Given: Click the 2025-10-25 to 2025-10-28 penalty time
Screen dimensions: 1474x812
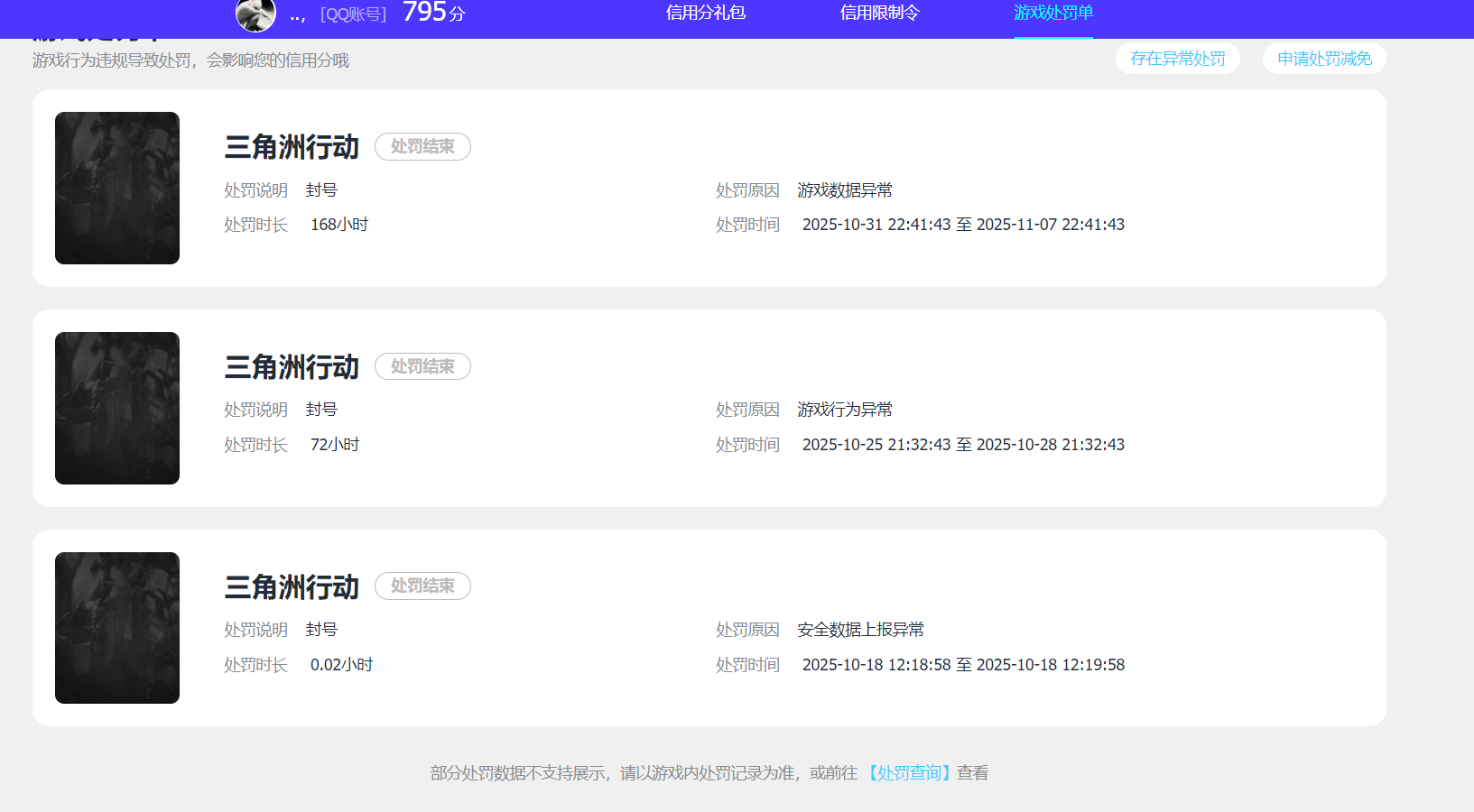Looking at the screenshot, I should [963, 445].
